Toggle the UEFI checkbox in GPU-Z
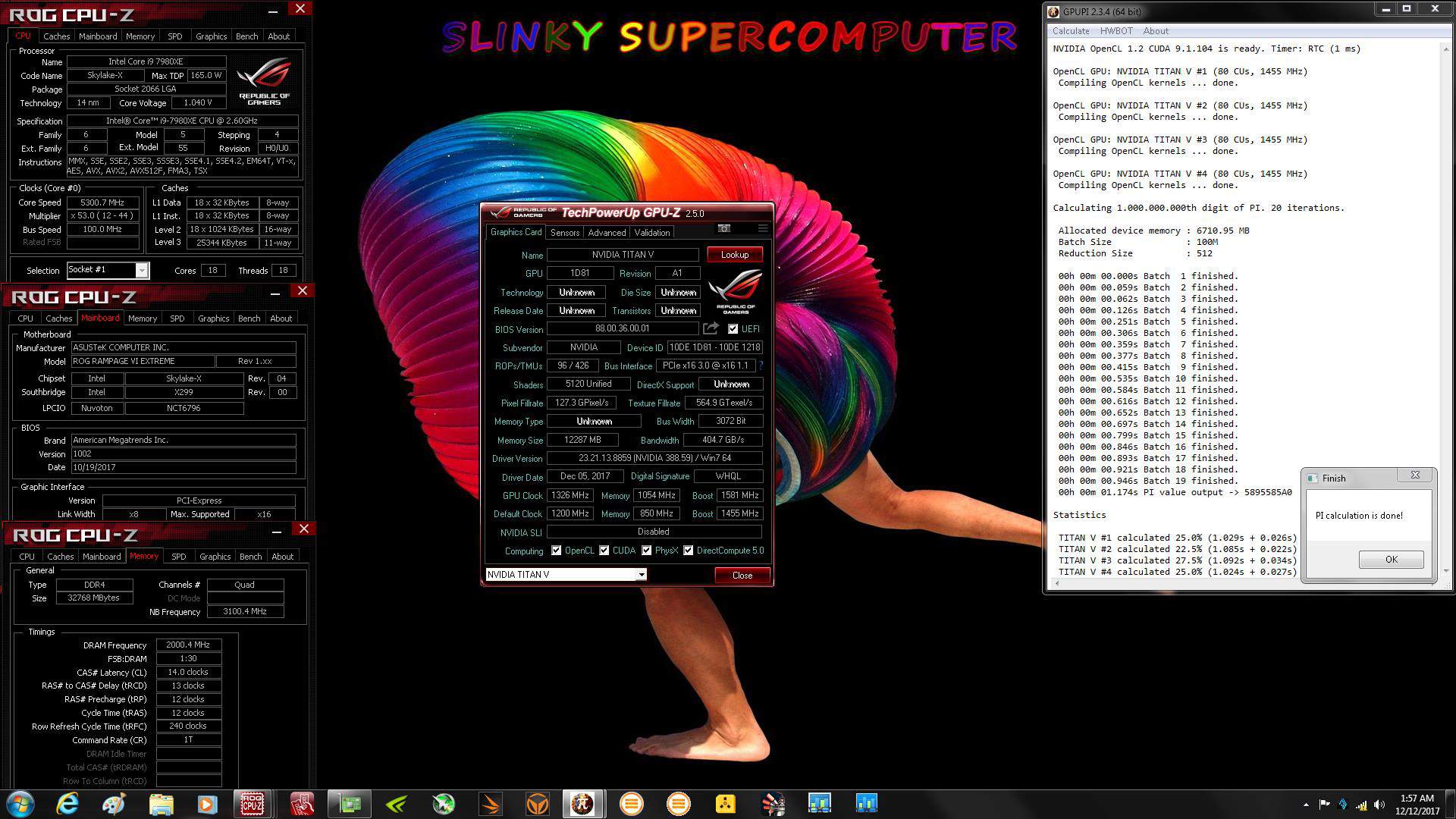1456x819 pixels. click(x=733, y=329)
